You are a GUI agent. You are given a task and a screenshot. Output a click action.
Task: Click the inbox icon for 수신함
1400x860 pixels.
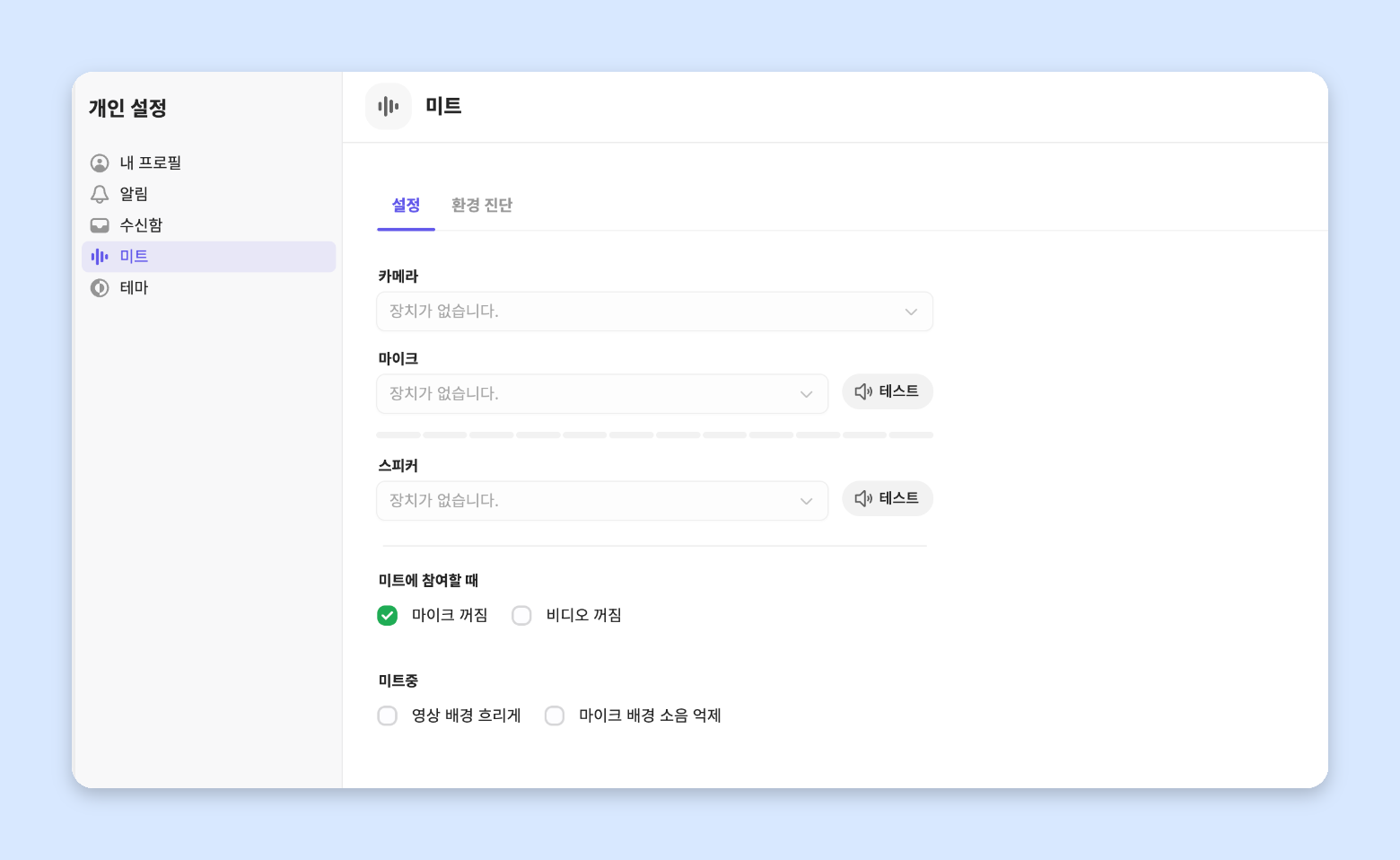(x=100, y=225)
